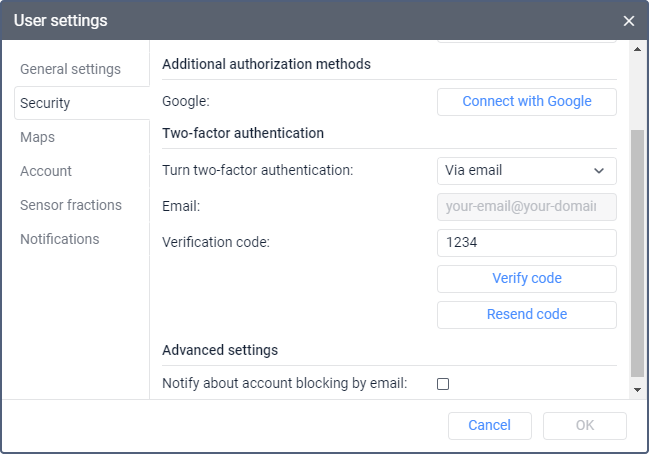Click the scrollbar down arrow
649x454 pixels.
[x=638, y=391]
